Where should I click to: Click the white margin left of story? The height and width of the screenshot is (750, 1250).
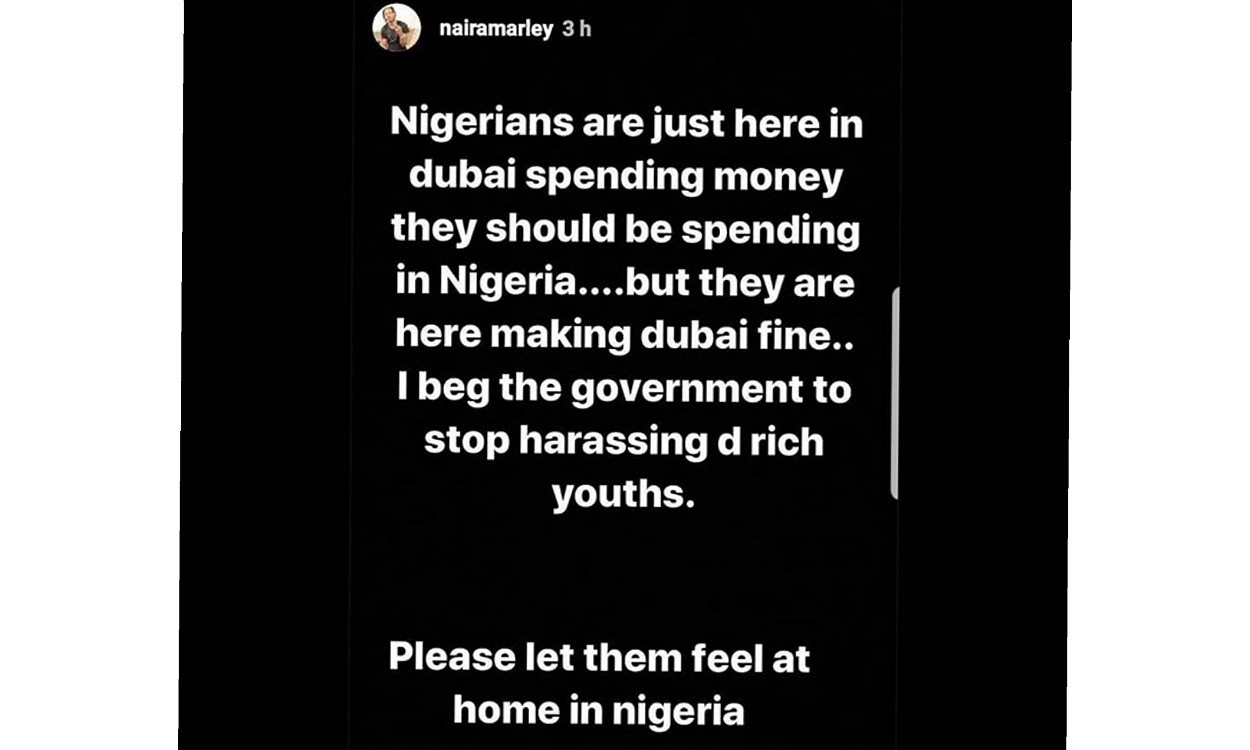point(90,375)
